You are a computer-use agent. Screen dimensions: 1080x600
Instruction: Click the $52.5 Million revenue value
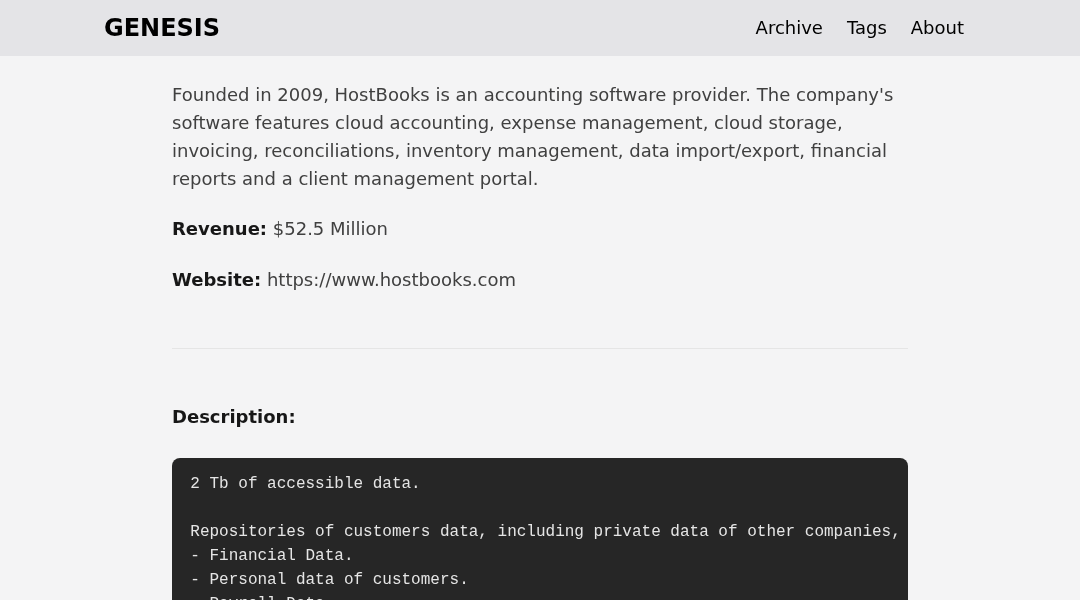(330, 229)
